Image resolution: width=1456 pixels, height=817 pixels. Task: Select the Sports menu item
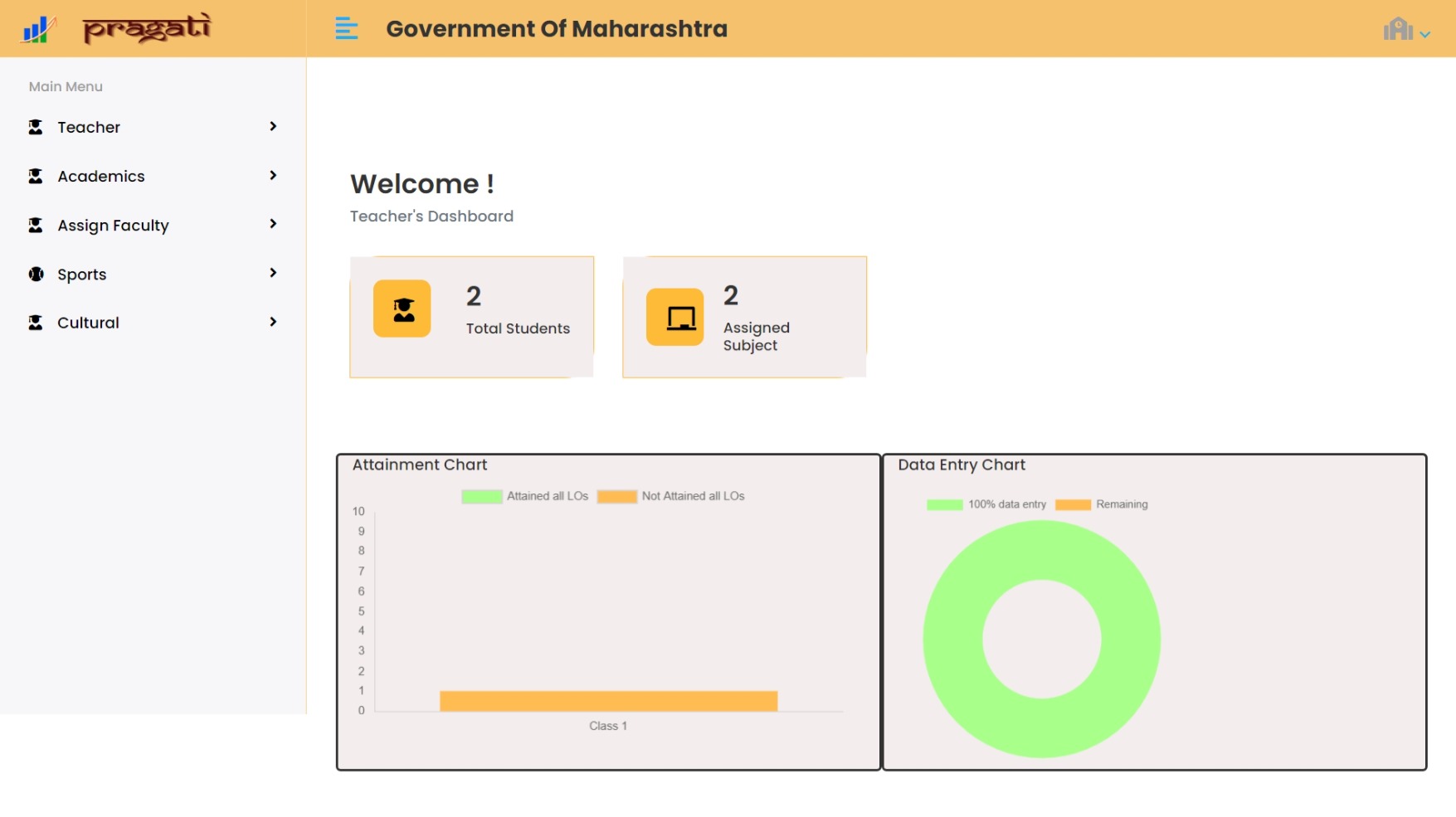(153, 274)
